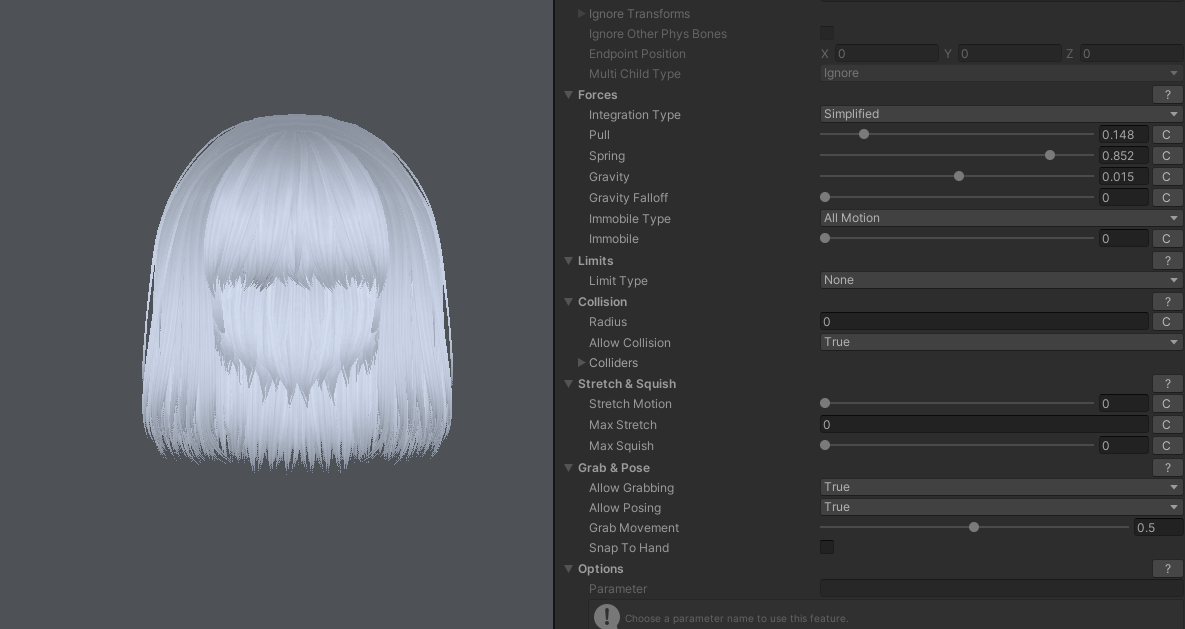
Task: Click the C curve button for Max Stretch
Action: [x=1166, y=425]
